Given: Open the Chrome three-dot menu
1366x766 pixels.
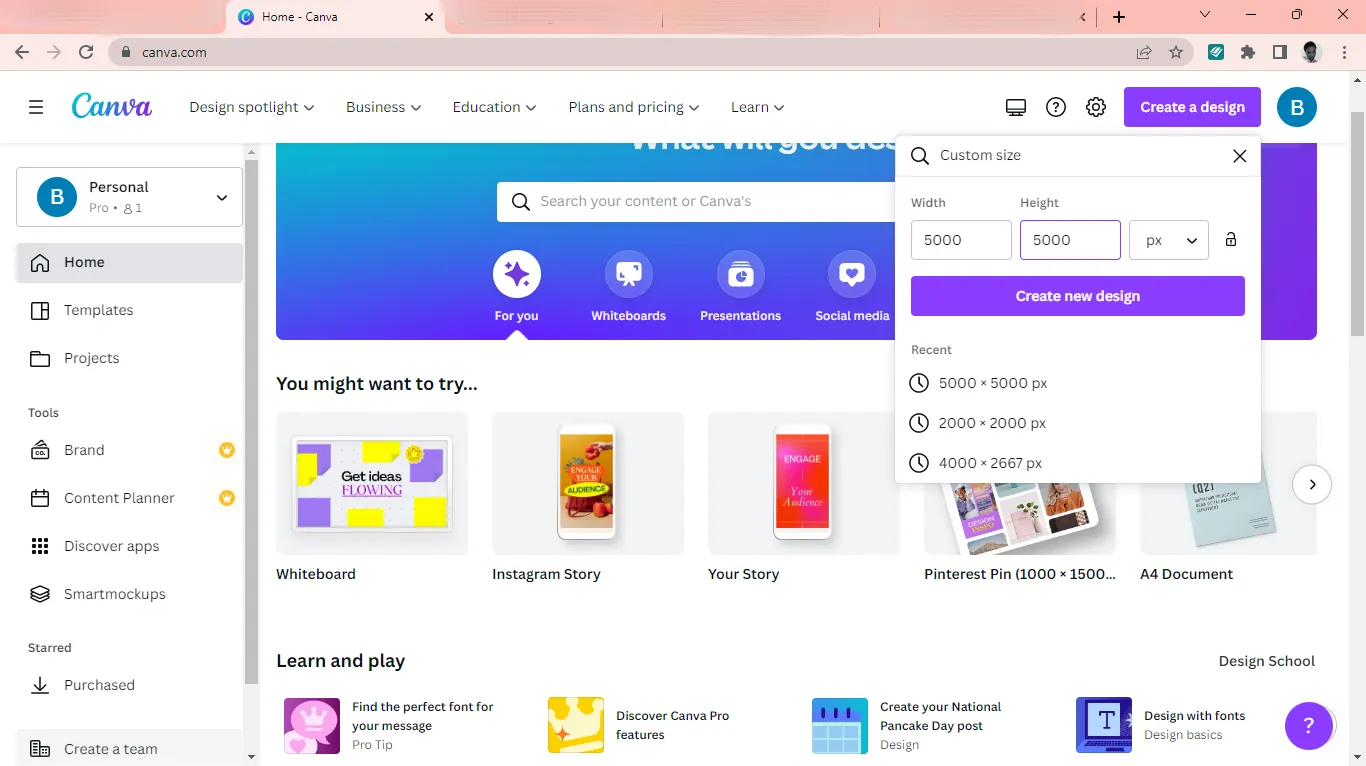Looking at the screenshot, I should click(x=1345, y=52).
